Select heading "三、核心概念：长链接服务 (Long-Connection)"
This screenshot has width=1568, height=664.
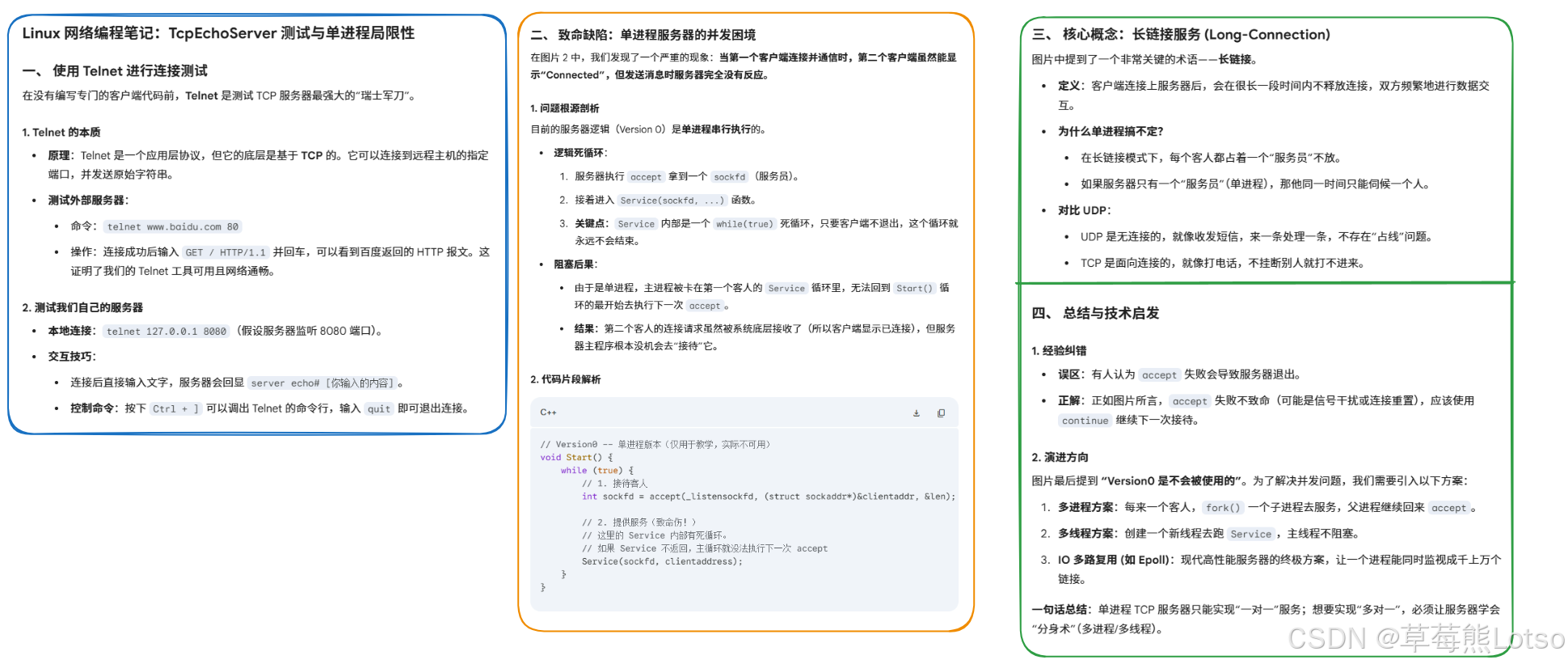coord(1181,35)
